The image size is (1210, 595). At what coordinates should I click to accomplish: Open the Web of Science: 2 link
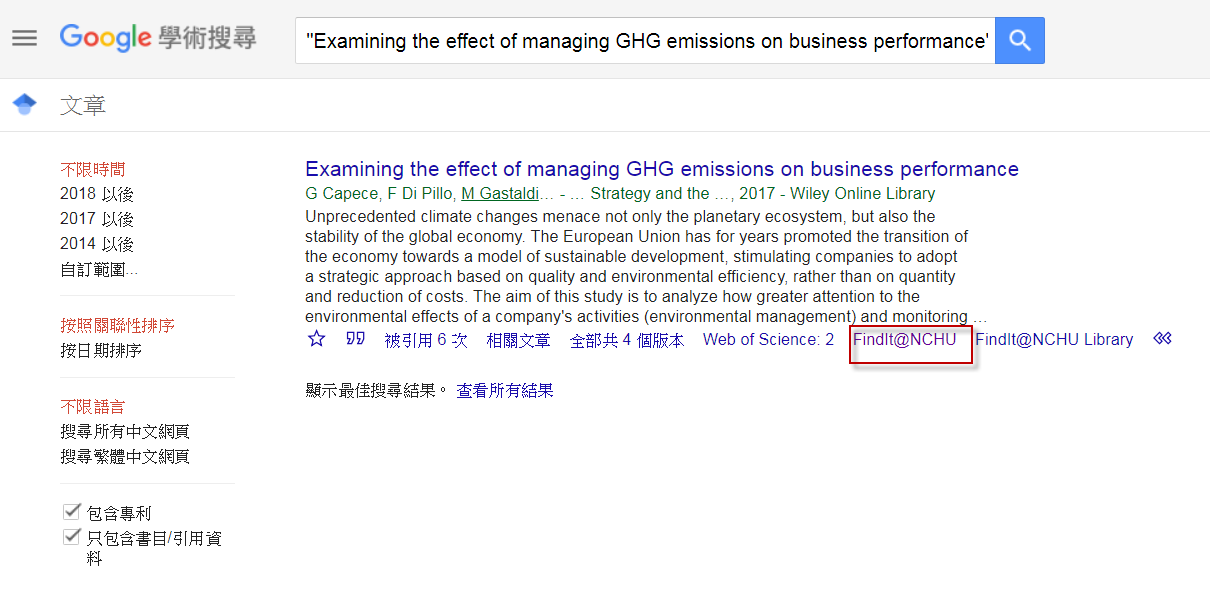(768, 340)
